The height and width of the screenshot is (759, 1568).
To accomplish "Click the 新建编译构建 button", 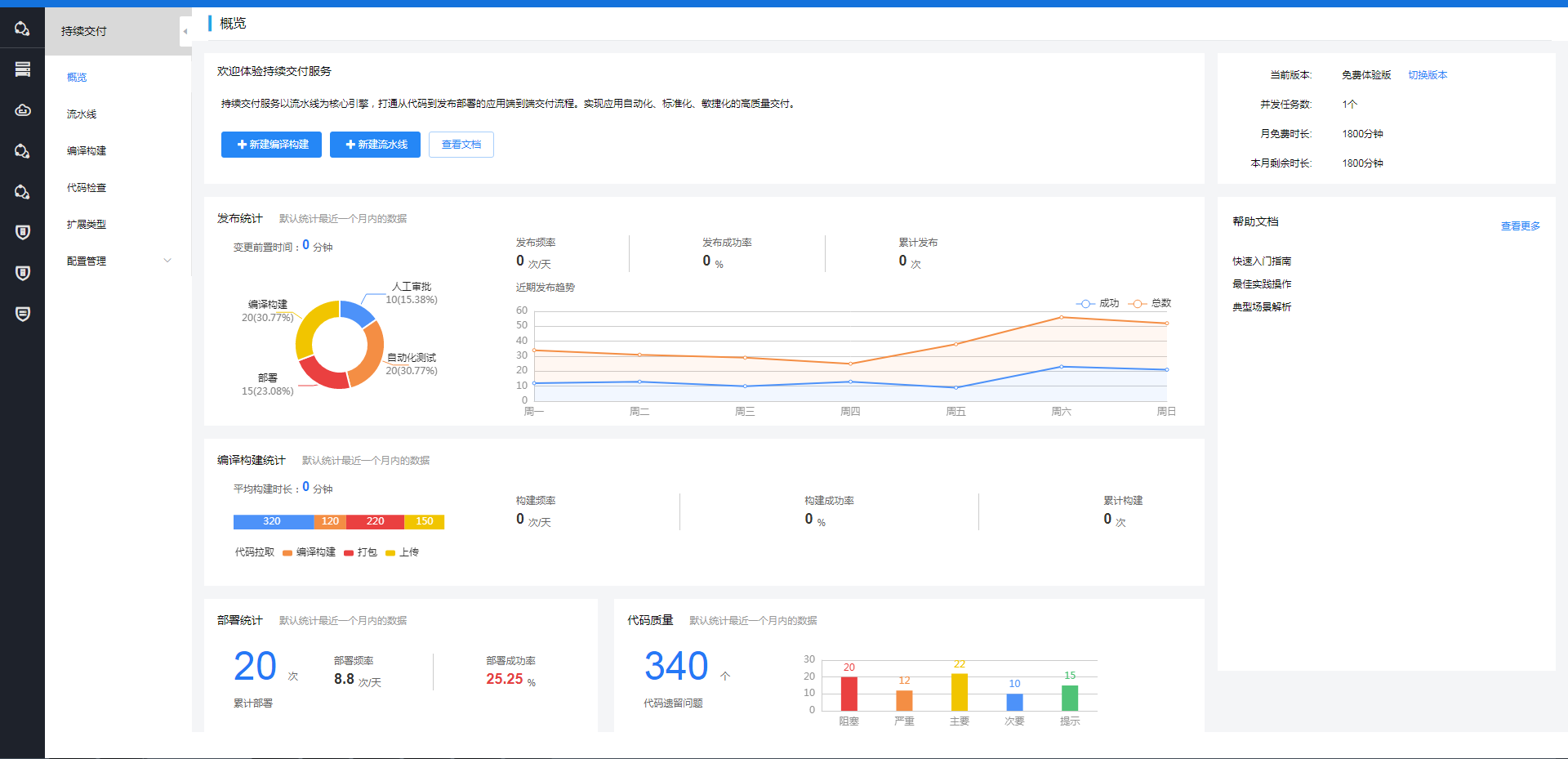I will coord(271,145).
